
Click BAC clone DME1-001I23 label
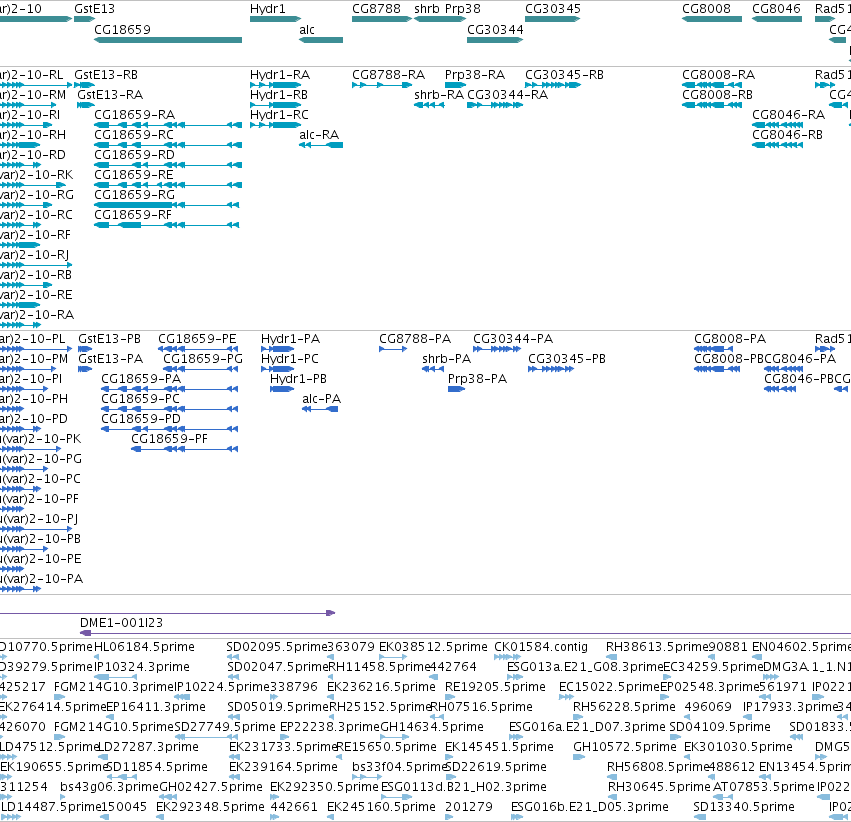(122, 623)
